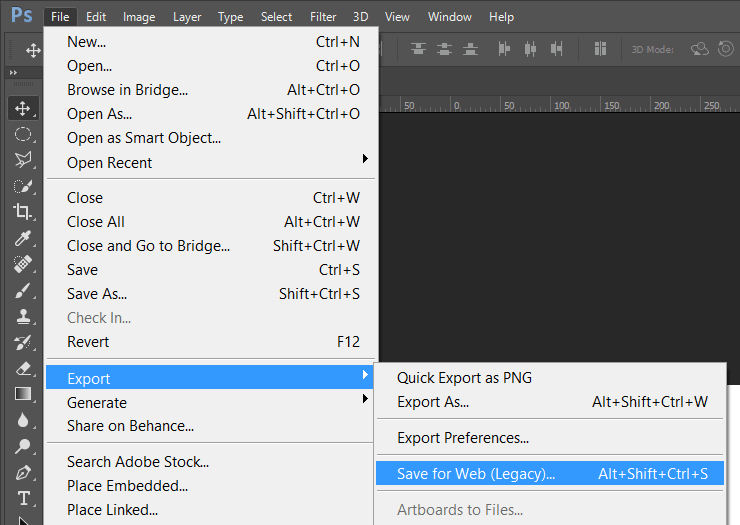Viewport: 740px width, 525px height.
Task: Choose Open As... menu entry
Action: click(210, 114)
